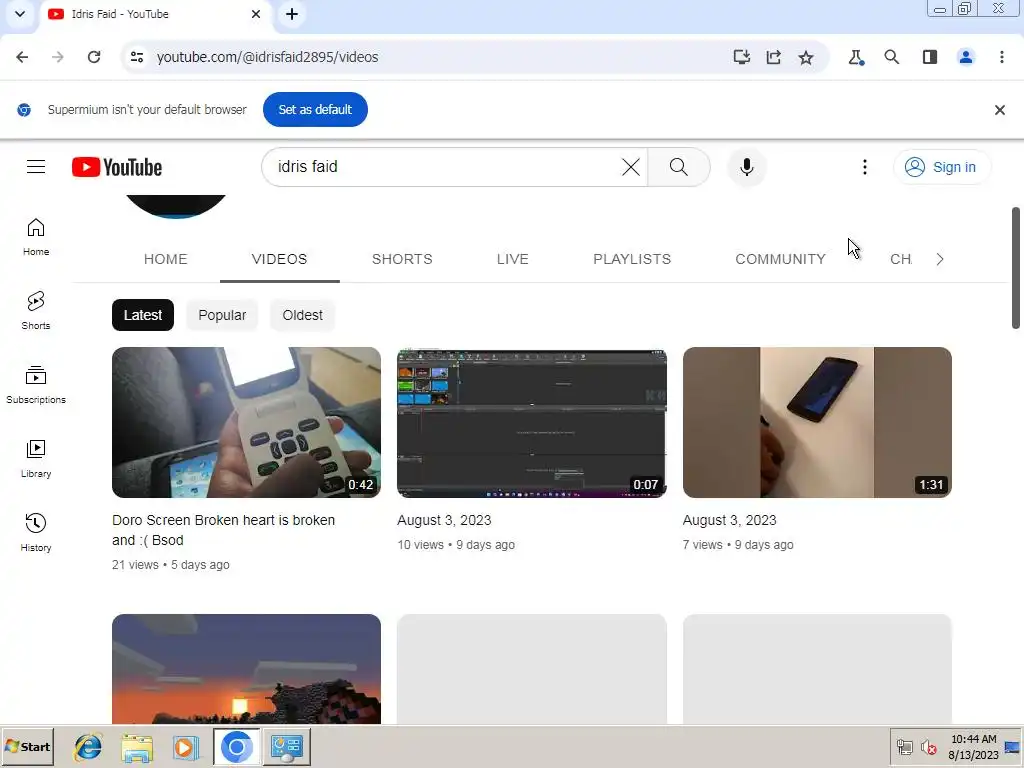Click the page vertical scrollbar thumb
This screenshot has width=1024, height=768.
[x=1016, y=268]
